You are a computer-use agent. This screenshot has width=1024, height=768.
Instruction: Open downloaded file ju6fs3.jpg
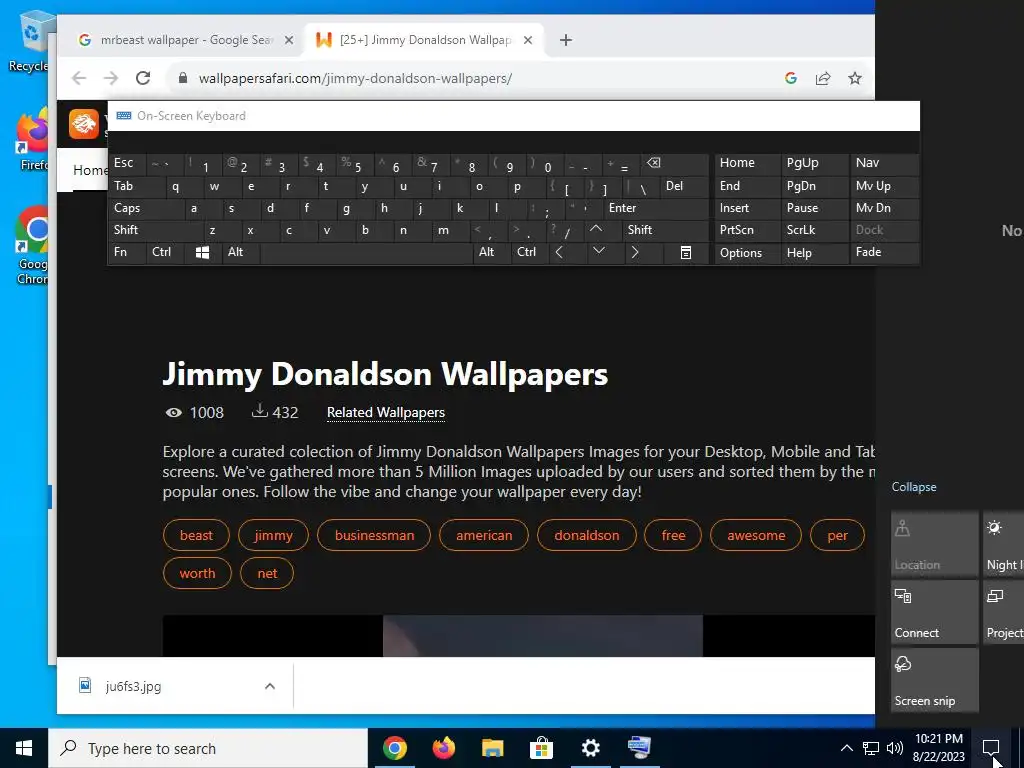(133, 686)
